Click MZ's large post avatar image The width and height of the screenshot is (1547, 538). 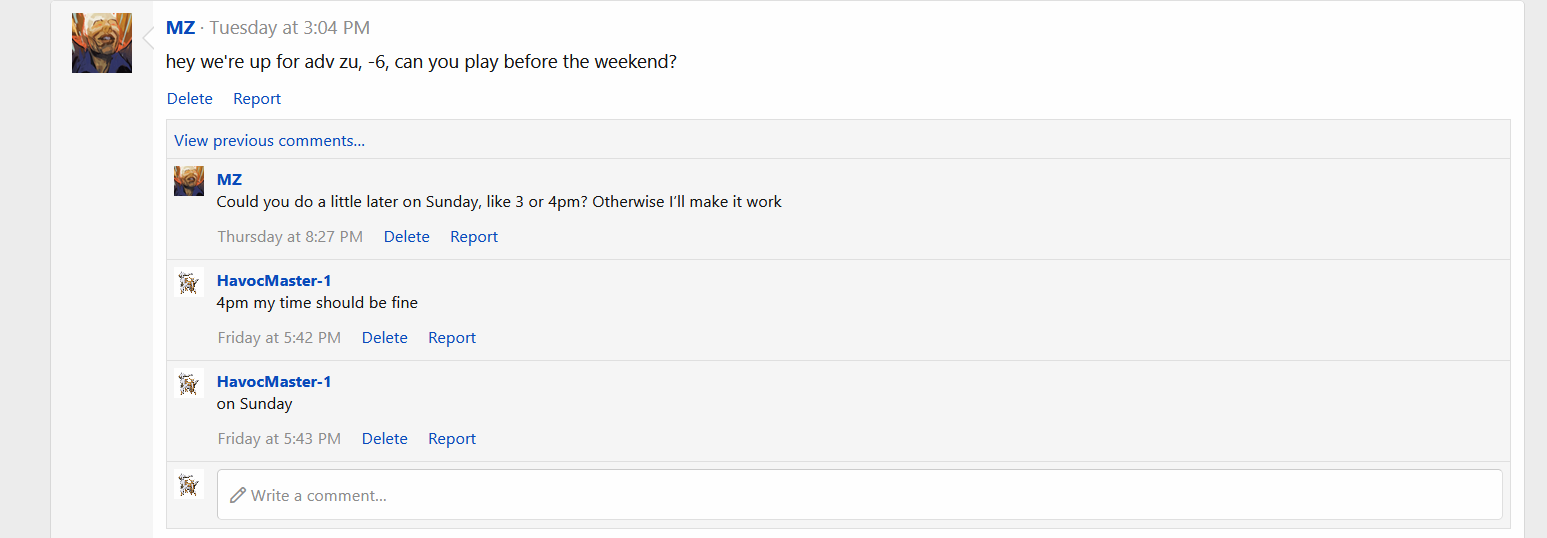coord(102,43)
